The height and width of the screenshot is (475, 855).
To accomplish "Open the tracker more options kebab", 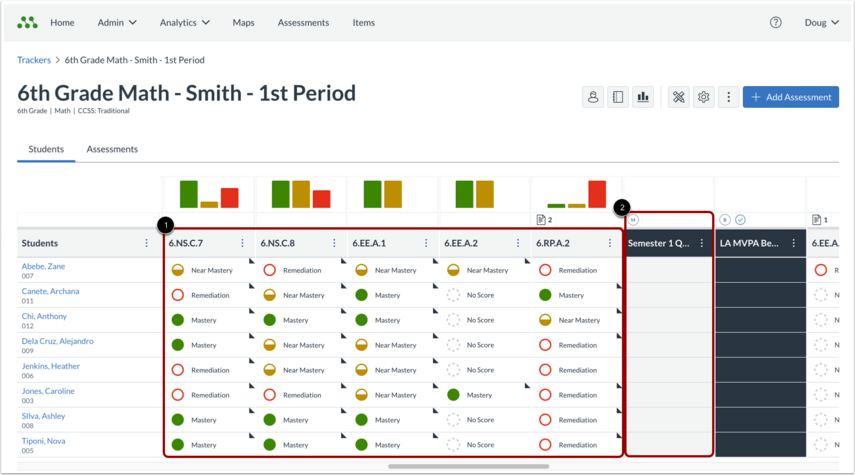I will [x=728, y=97].
